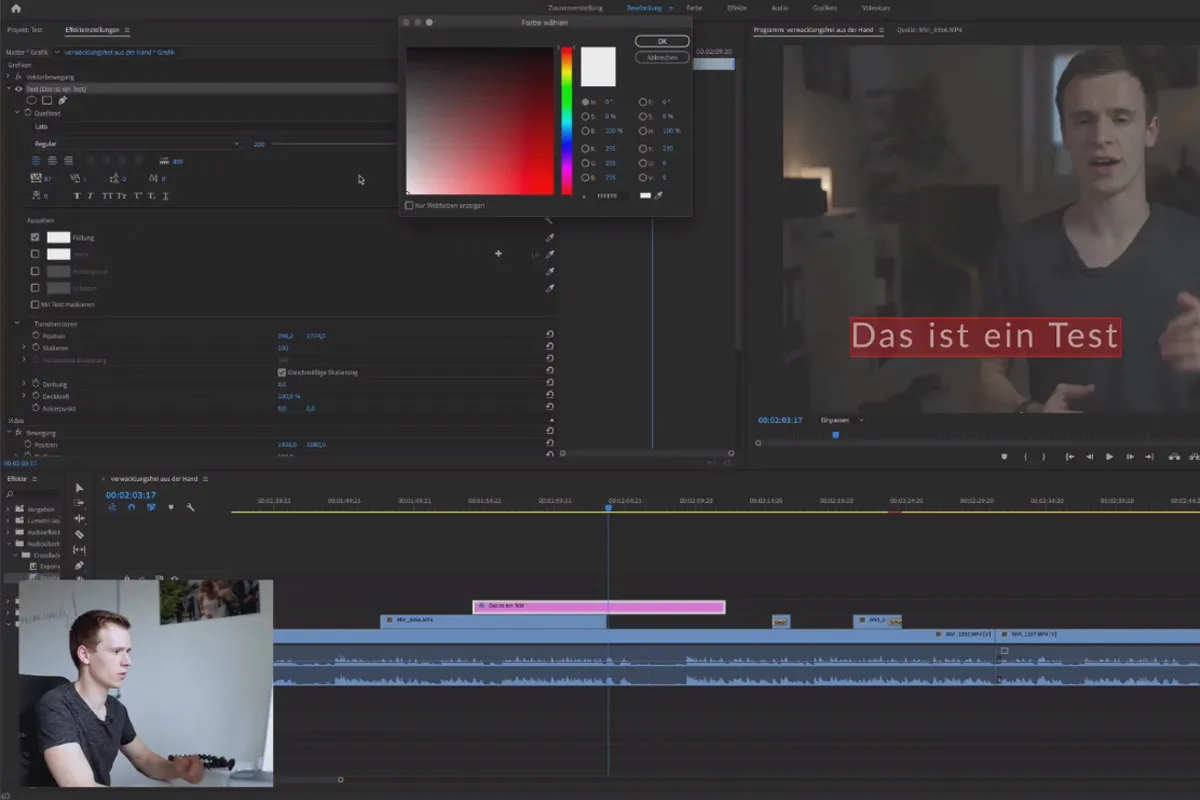
Task: Use the eyedropper in the color picker dialog
Action: pyautogui.click(x=659, y=195)
